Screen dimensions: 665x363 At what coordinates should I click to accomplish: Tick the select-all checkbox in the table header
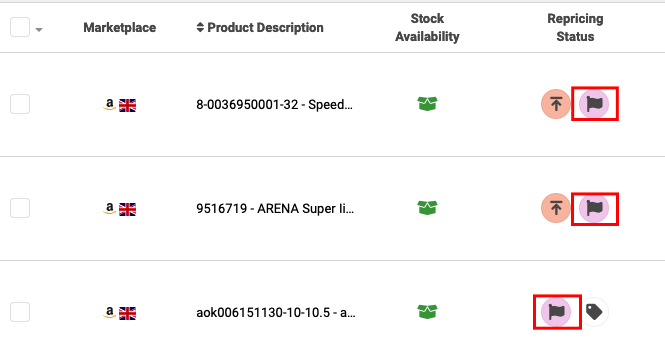point(20,27)
